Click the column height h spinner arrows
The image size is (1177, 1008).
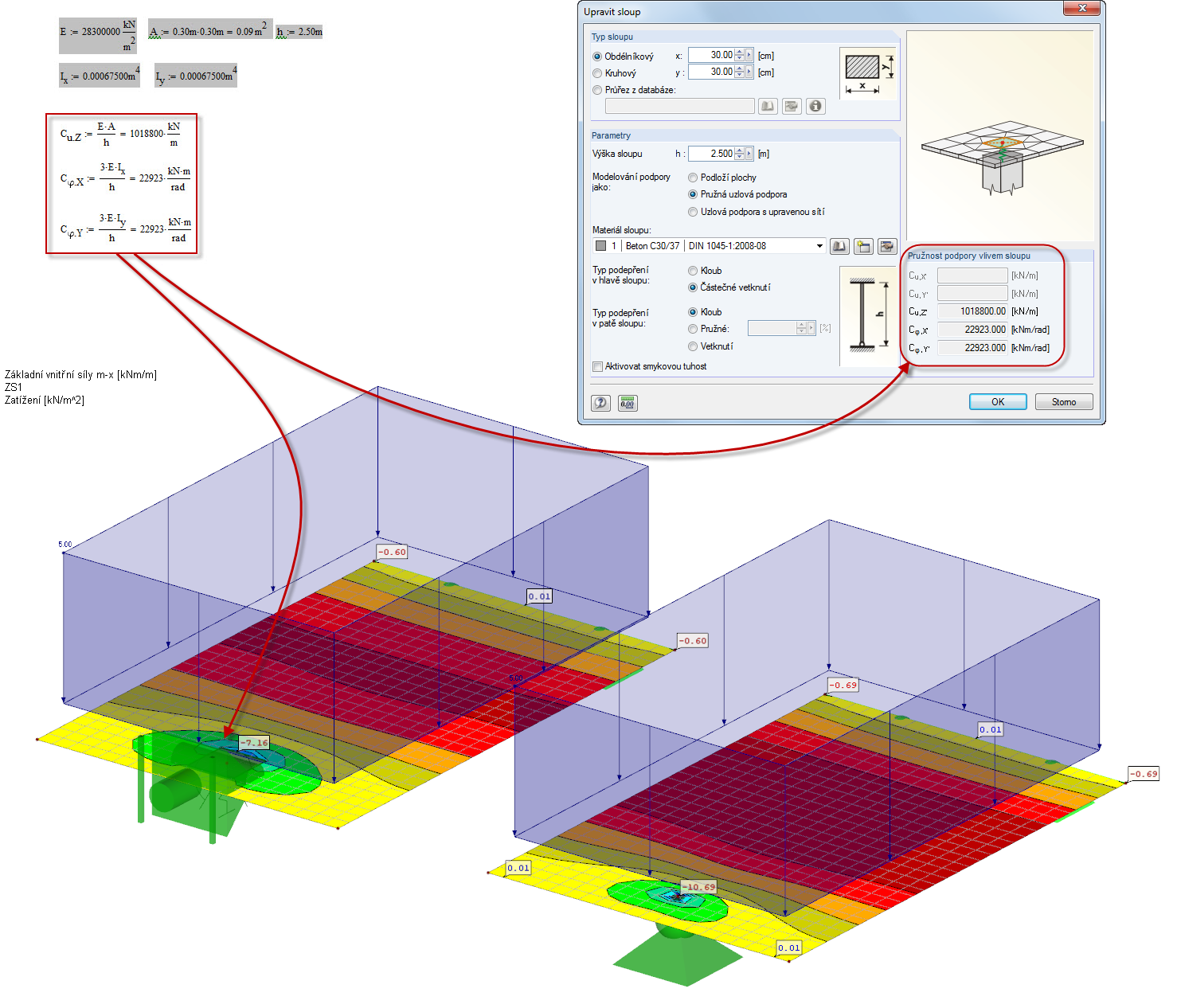740,154
